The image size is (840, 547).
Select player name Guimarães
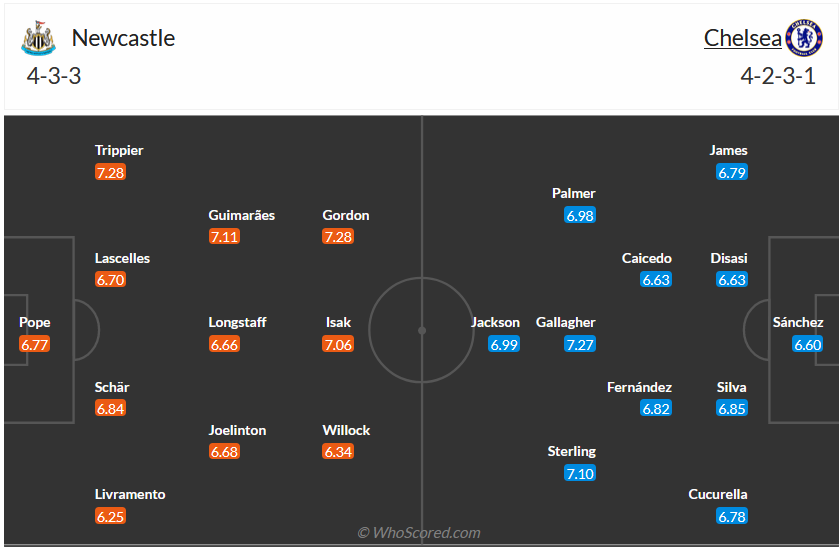pos(241,215)
